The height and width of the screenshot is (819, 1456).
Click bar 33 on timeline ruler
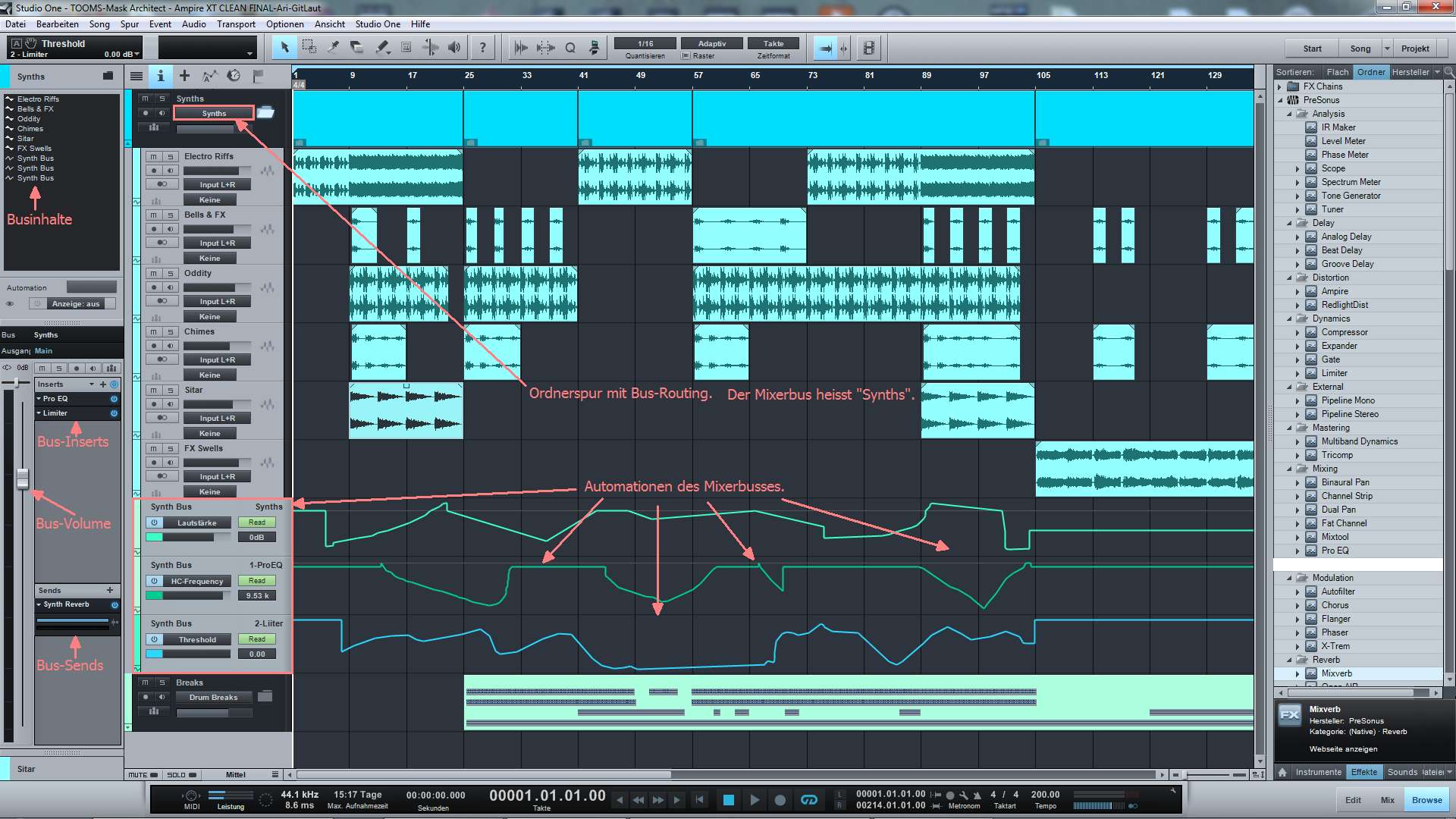(527, 76)
